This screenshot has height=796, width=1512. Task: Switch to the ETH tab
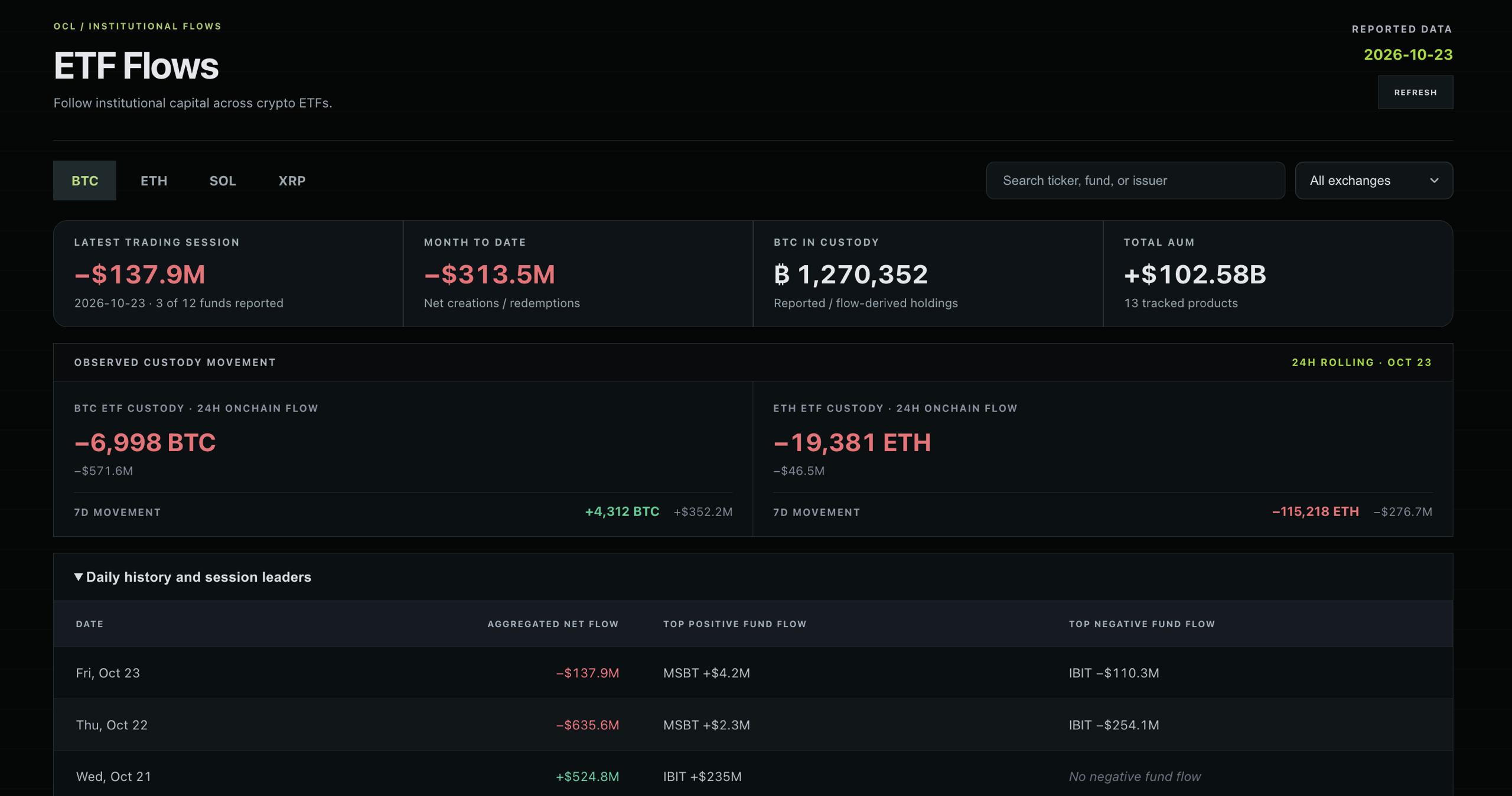pos(154,181)
